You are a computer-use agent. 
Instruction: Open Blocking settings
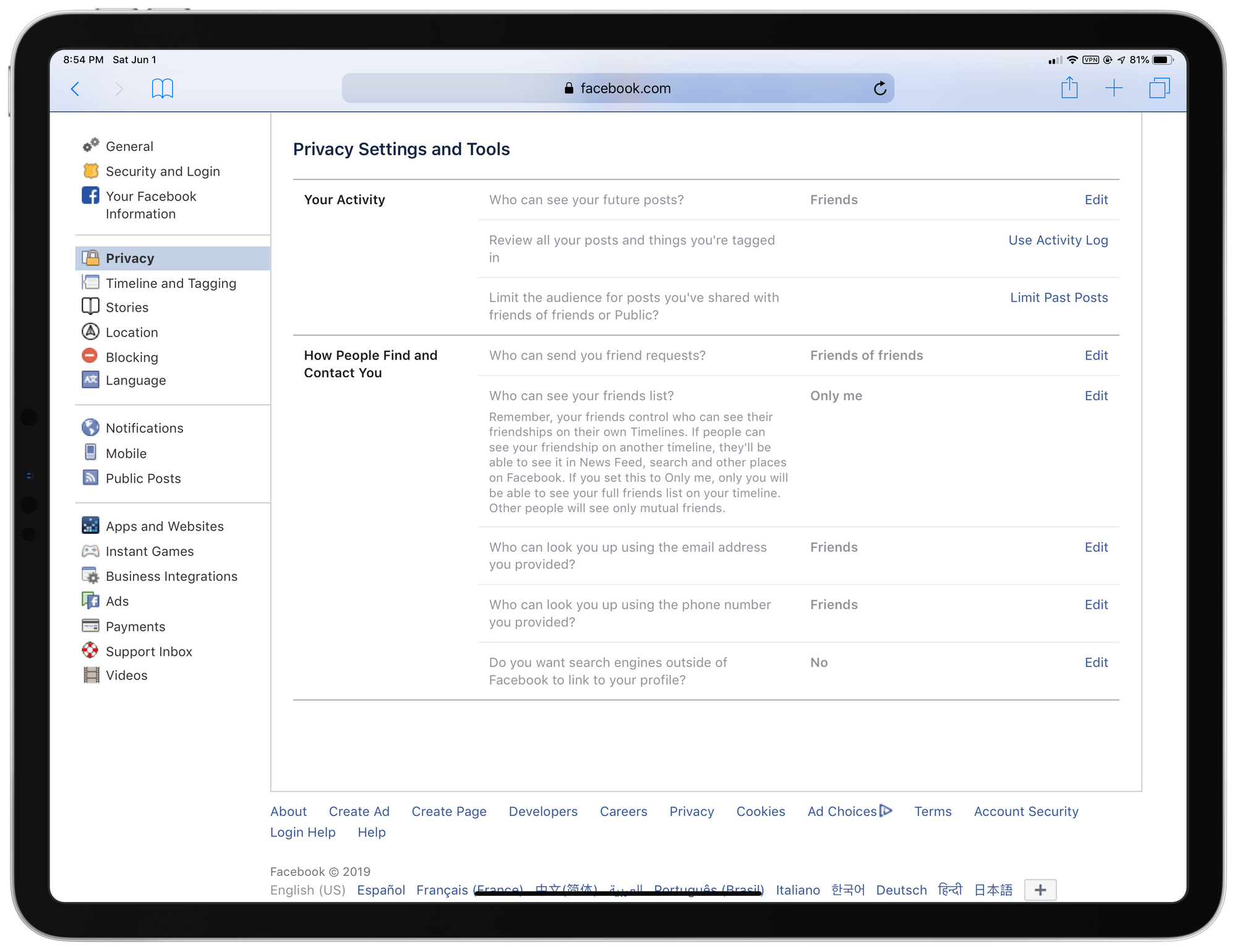(x=132, y=358)
